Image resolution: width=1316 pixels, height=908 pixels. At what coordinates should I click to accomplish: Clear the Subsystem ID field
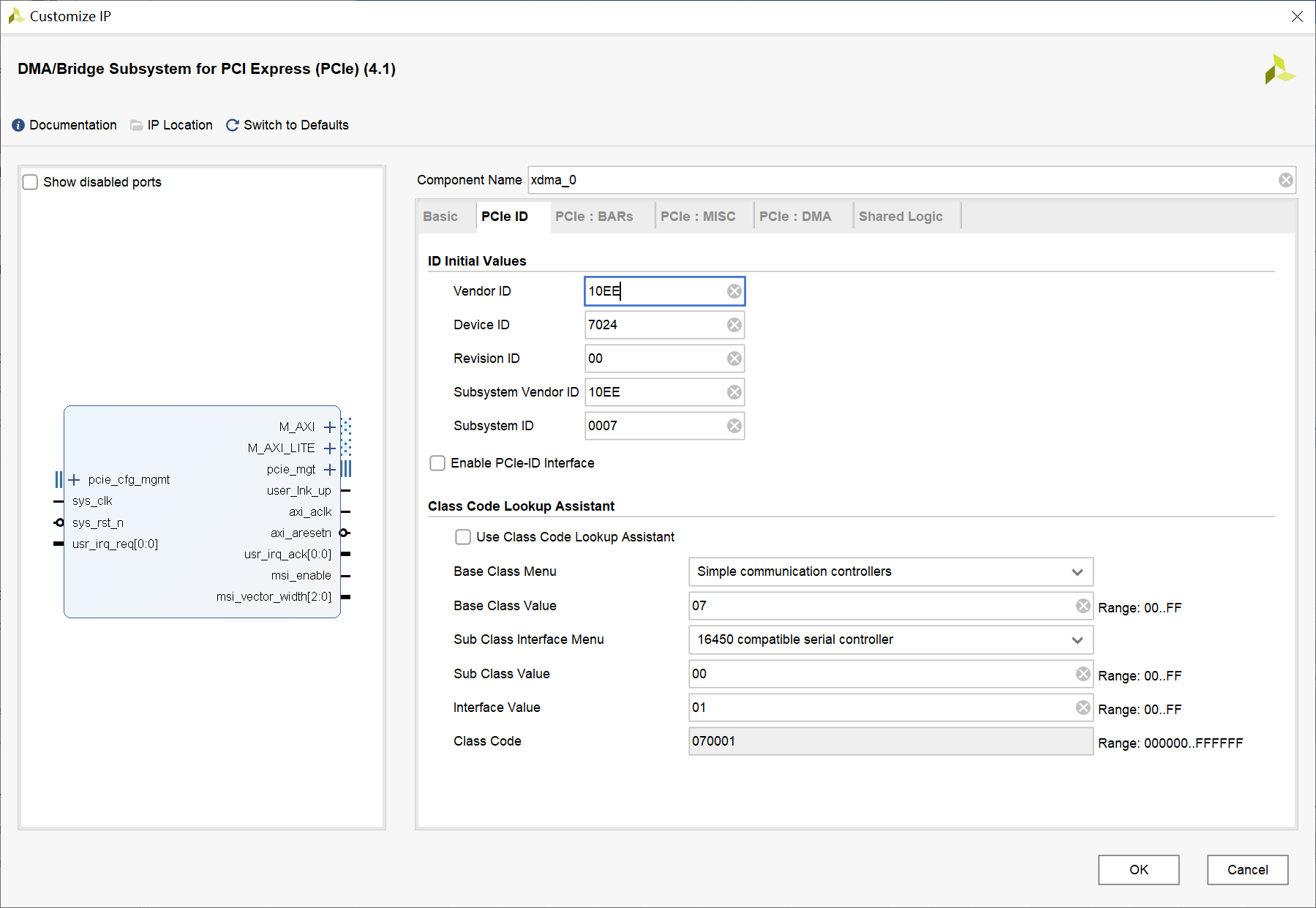coord(734,426)
